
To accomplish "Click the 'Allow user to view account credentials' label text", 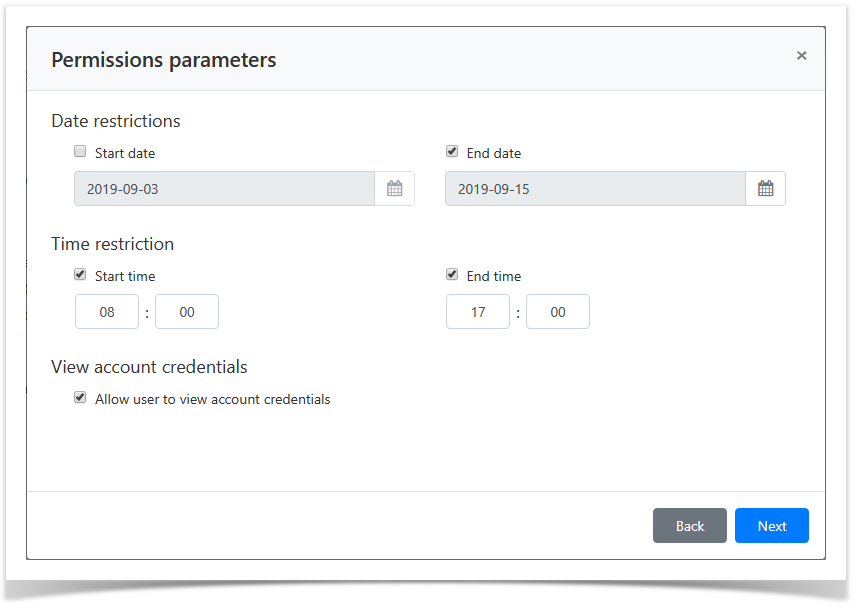I will pyautogui.click(x=212, y=400).
